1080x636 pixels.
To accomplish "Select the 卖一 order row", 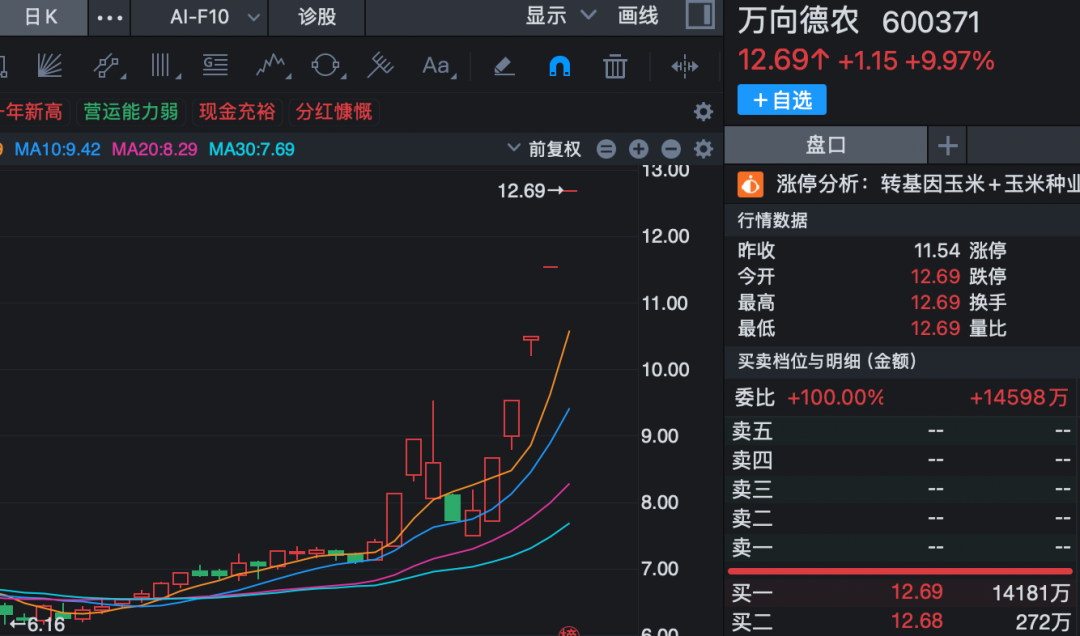I will 901,548.
